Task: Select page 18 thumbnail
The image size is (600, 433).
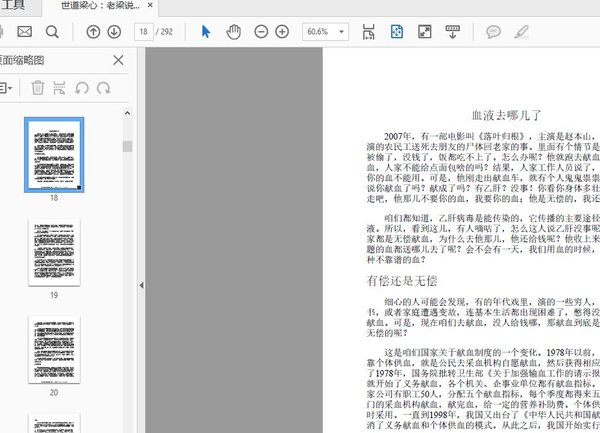Action: [54, 155]
